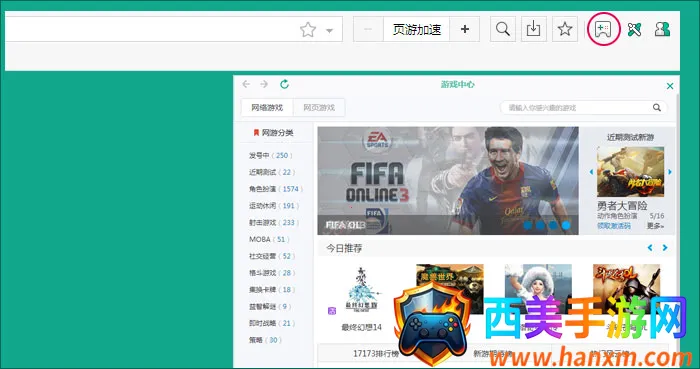Open the 运动休闲 (191) category
Image resolution: width=700 pixels, height=369 pixels.
coord(274,206)
